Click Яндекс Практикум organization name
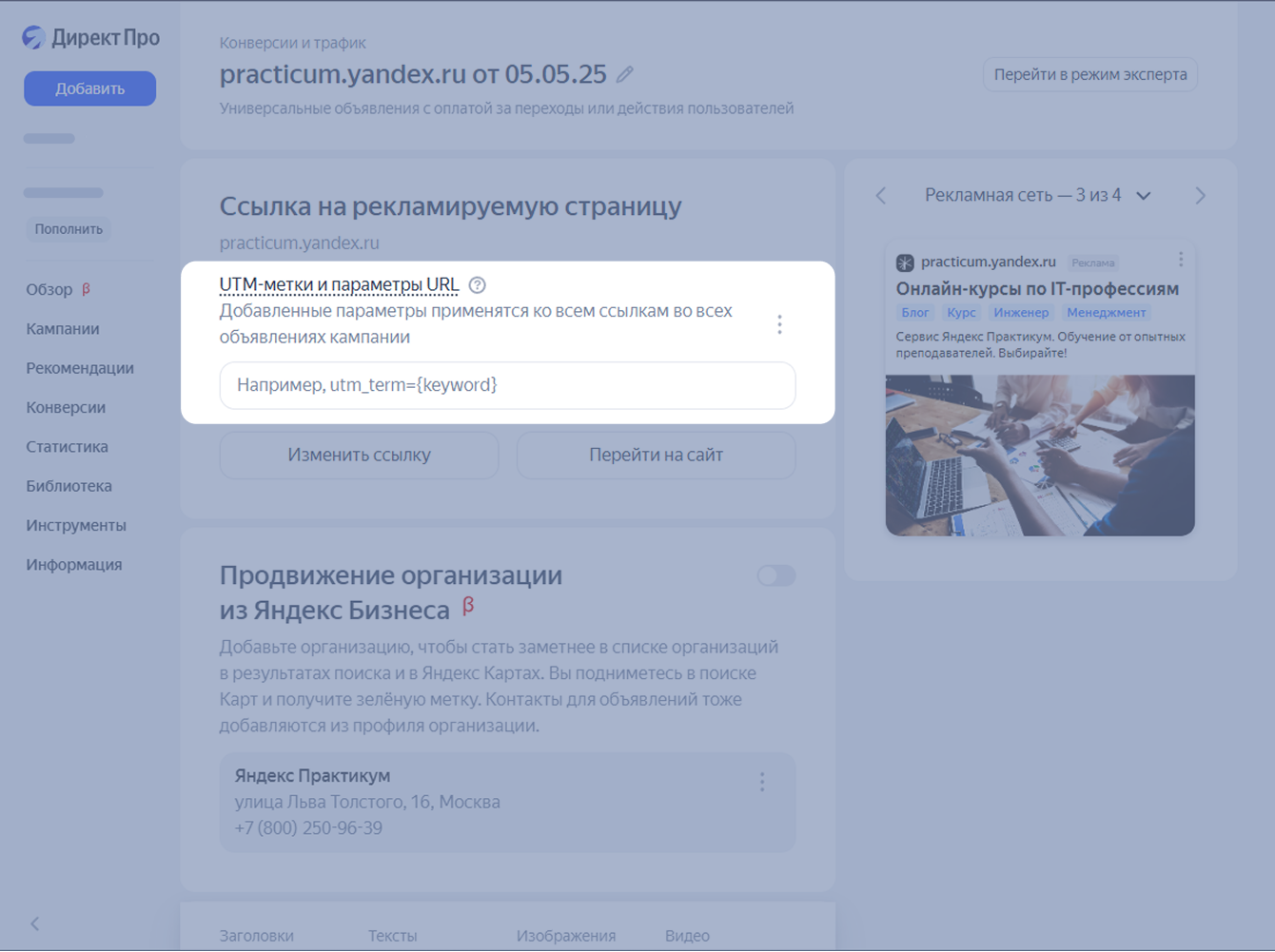This screenshot has height=952, width=1275. (312, 775)
